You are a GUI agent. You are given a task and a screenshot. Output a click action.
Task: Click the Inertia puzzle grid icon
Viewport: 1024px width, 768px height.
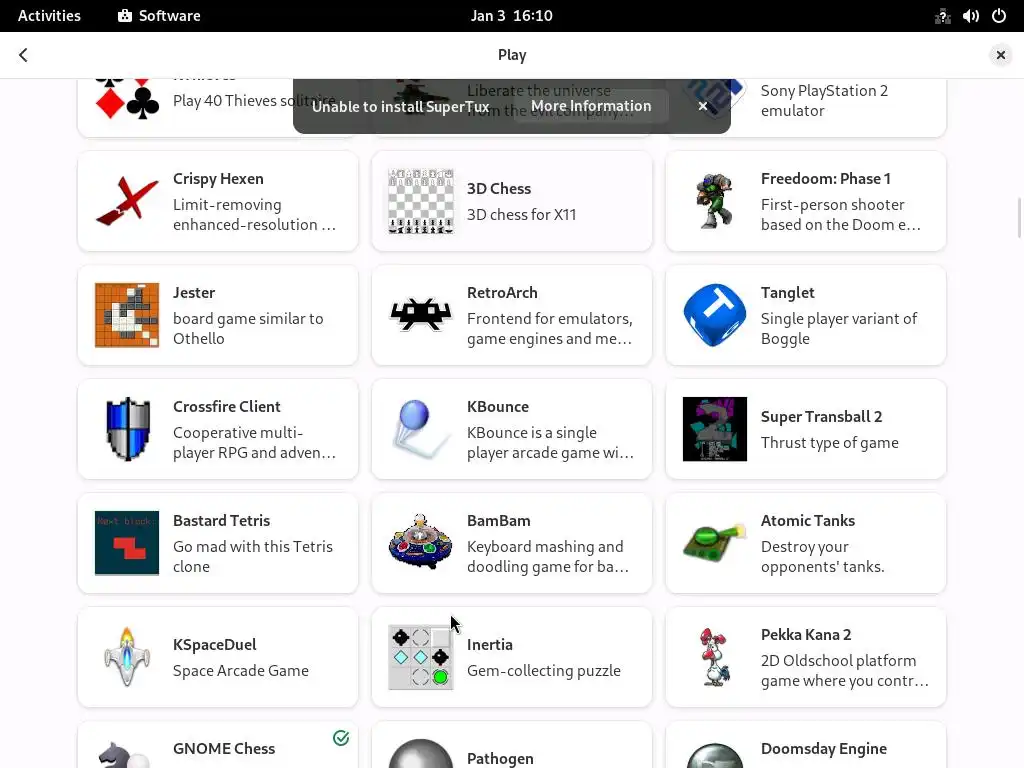(x=421, y=657)
